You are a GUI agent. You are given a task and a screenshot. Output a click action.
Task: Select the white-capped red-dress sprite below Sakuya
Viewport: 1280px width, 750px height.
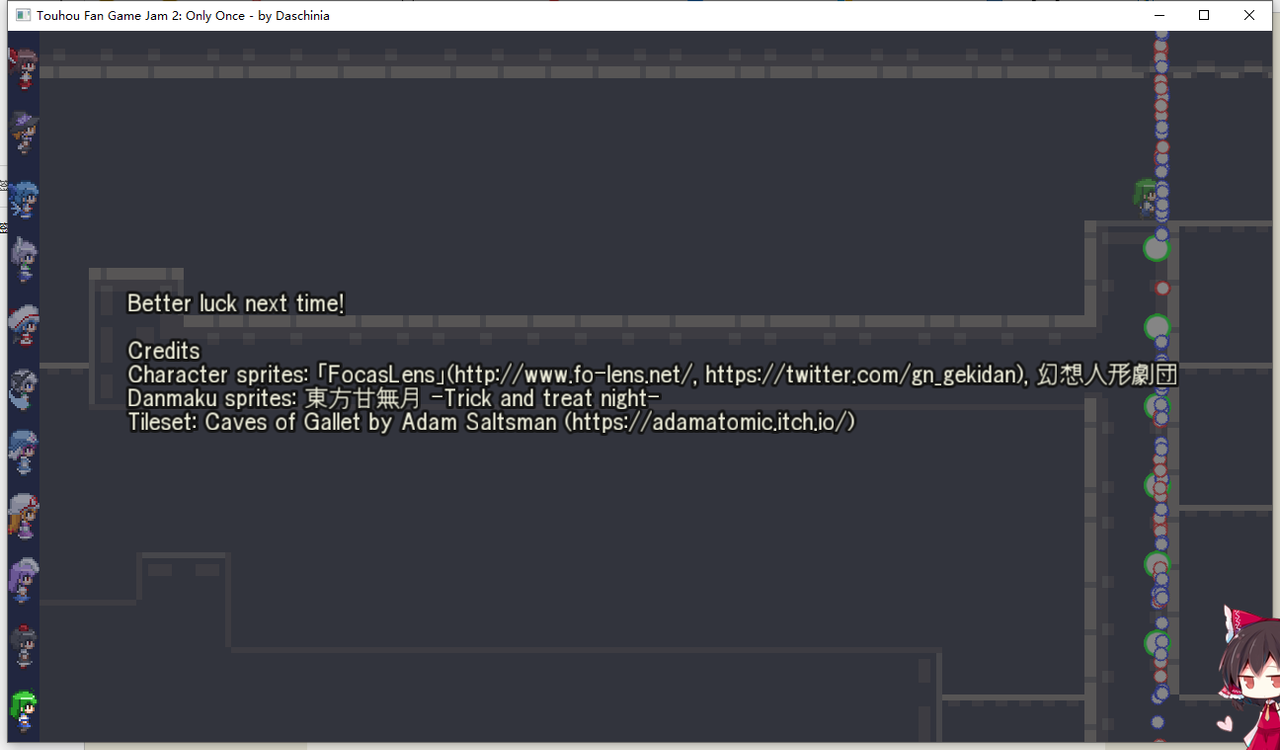[23, 324]
